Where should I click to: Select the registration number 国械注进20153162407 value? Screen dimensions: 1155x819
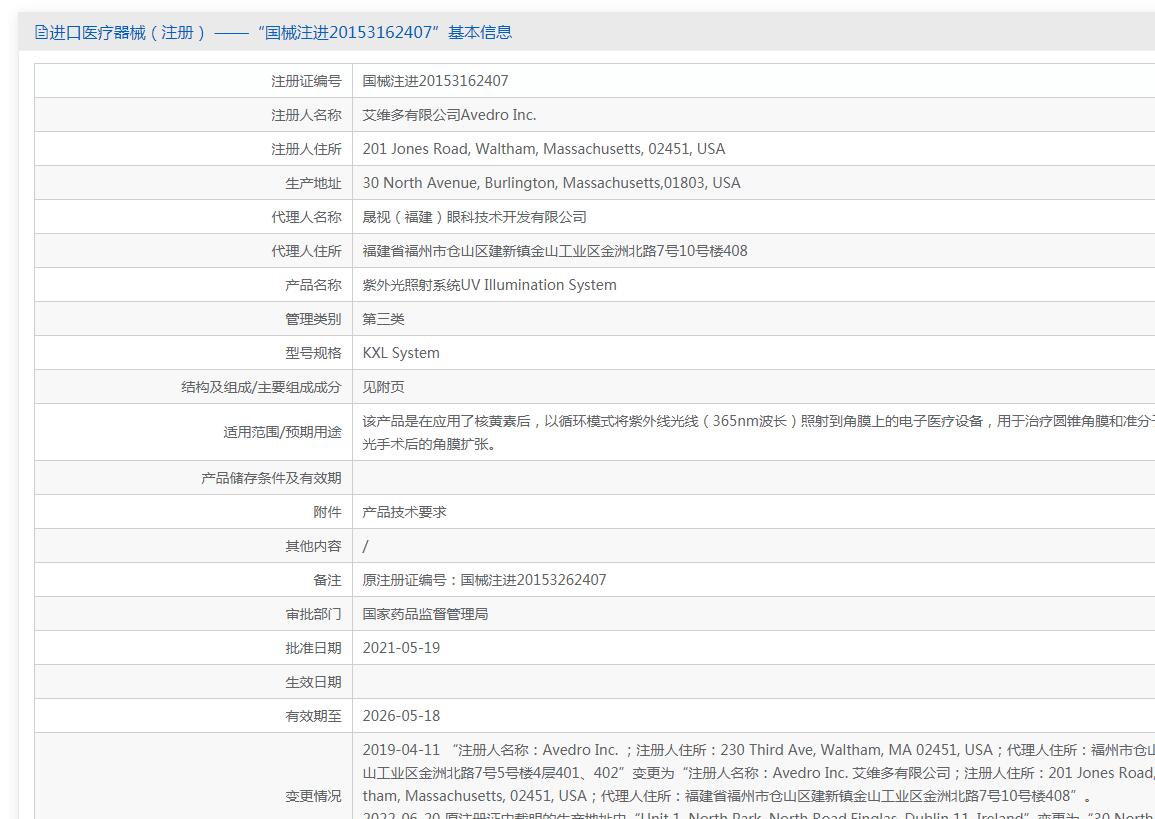(x=435, y=81)
